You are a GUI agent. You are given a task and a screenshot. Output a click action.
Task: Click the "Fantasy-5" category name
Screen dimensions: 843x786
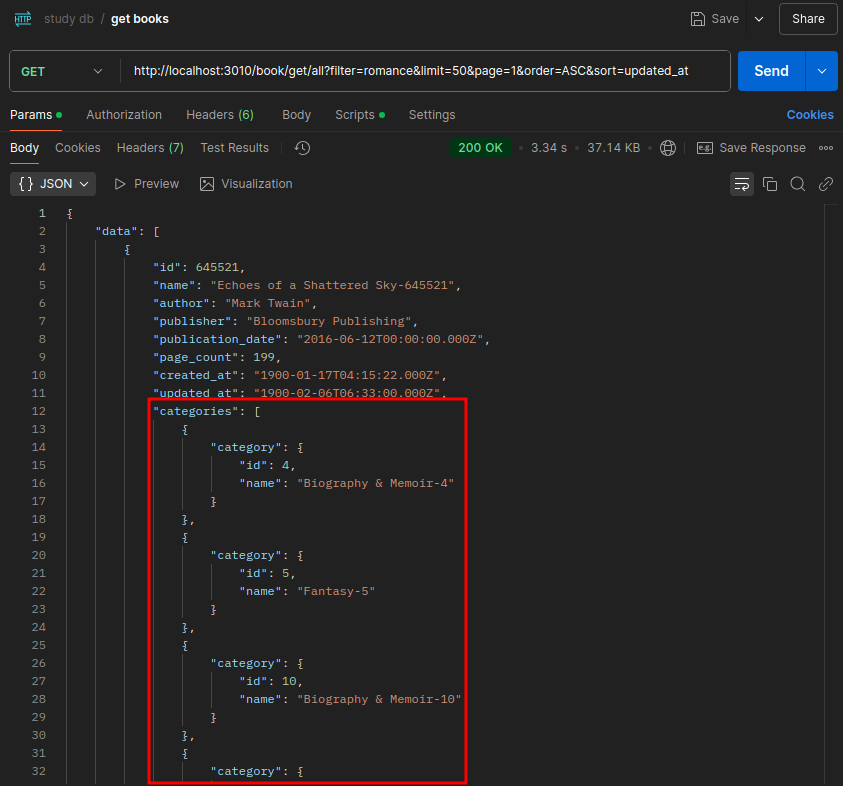[x=336, y=591]
